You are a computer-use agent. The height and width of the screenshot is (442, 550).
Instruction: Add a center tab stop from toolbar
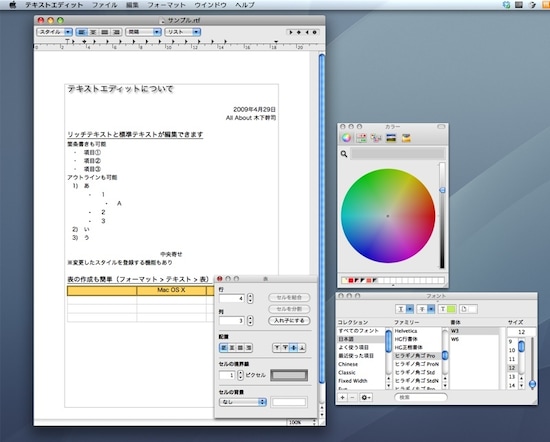point(299,32)
